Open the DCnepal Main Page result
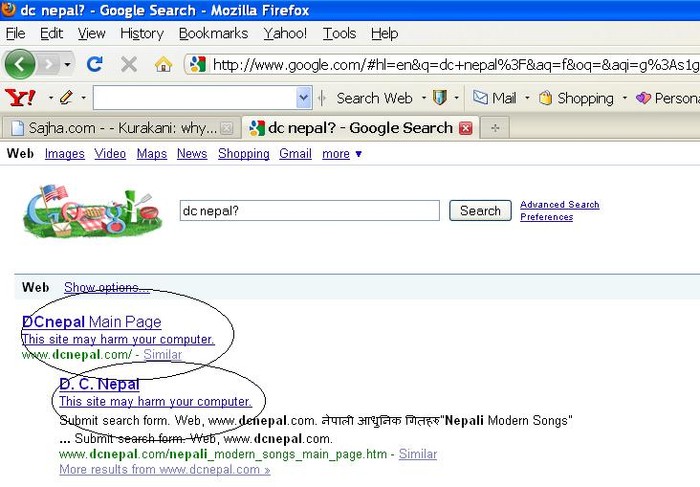 tap(91, 322)
